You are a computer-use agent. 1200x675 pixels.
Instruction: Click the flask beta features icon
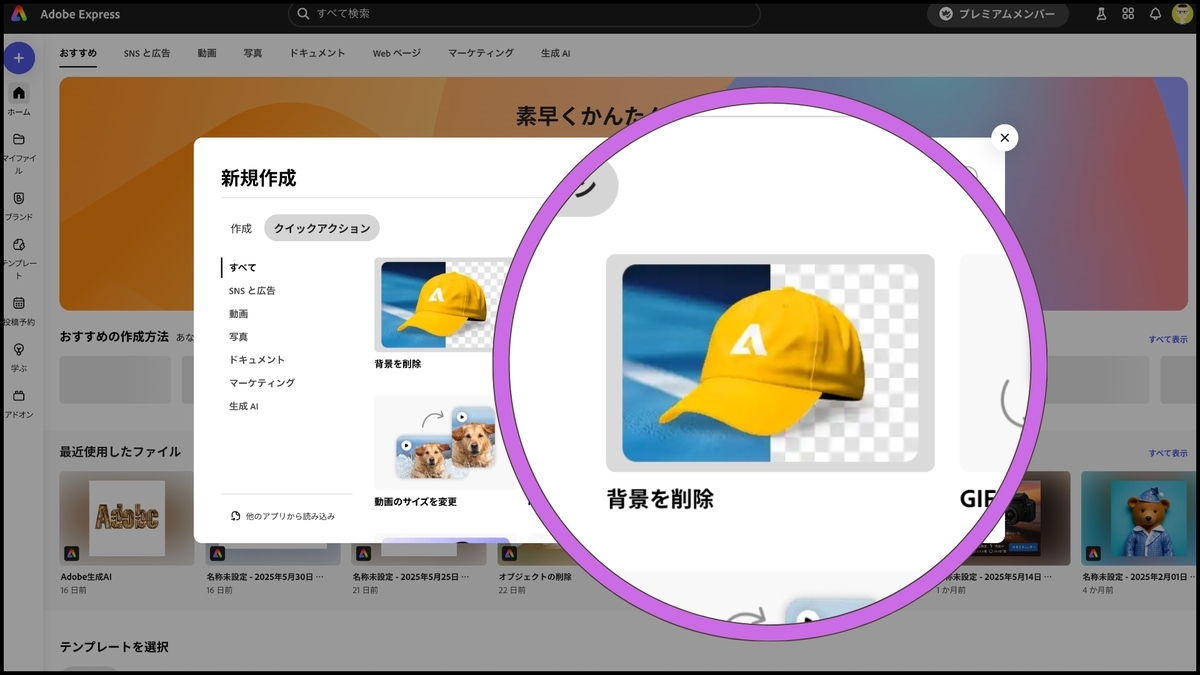[1102, 14]
